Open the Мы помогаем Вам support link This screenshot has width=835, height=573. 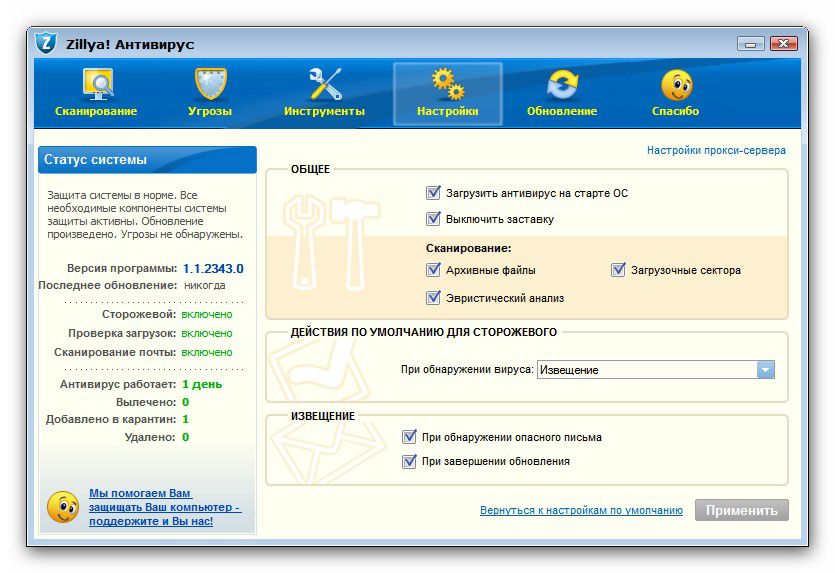(x=165, y=507)
